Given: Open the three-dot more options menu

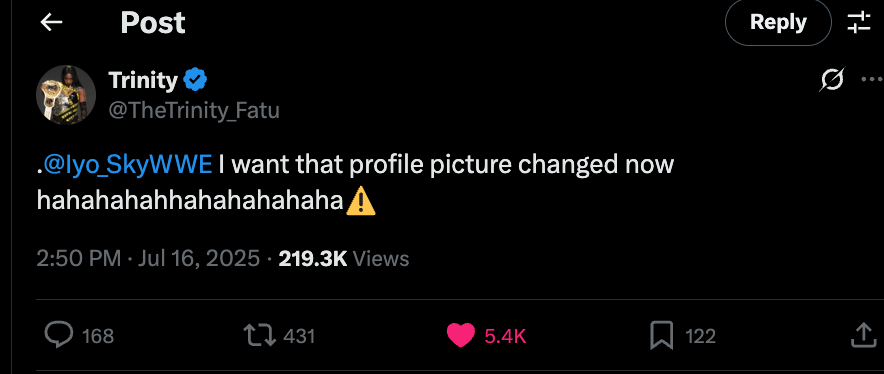Looking at the screenshot, I should tap(873, 80).
